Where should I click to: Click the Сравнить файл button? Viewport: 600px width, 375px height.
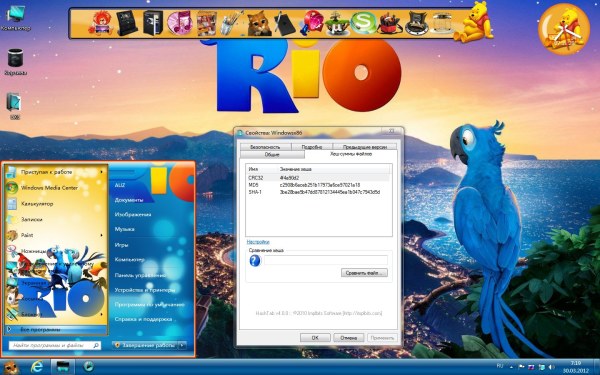[364, 273]
